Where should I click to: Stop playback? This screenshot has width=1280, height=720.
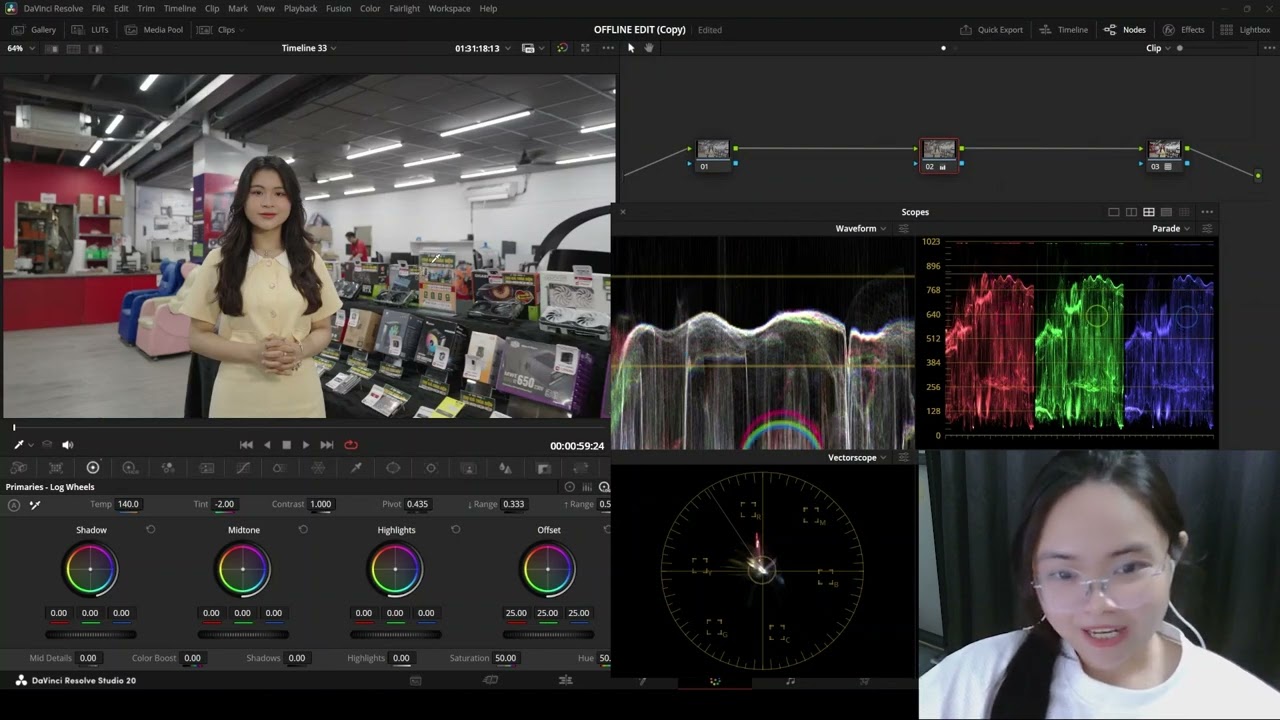click(286, 445)
